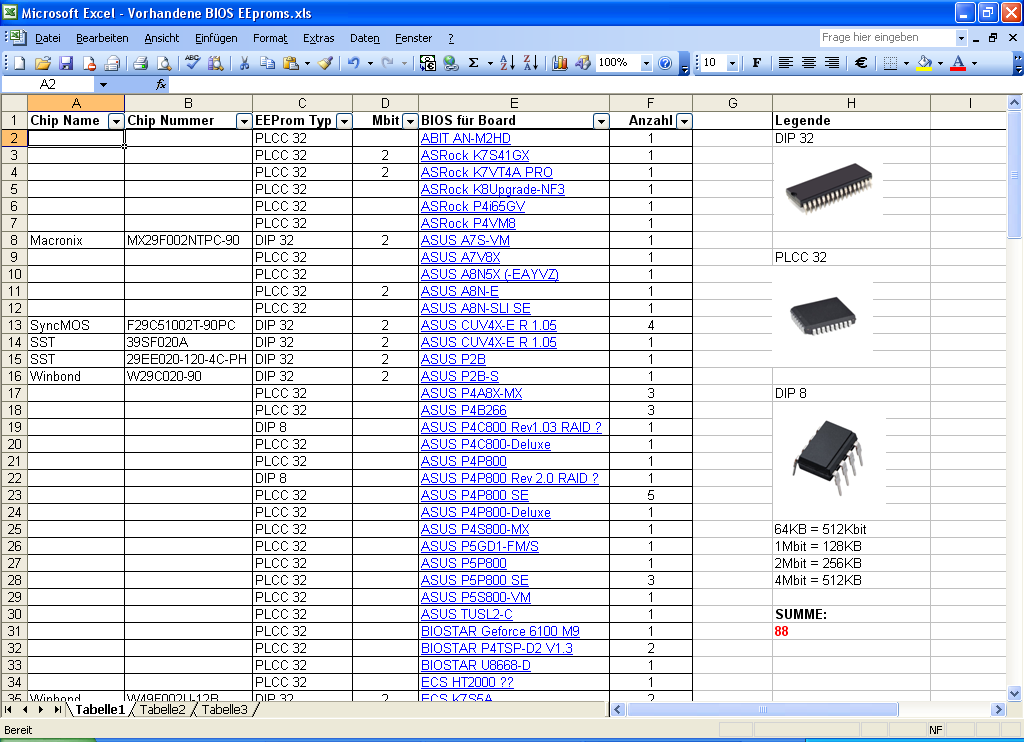Apply Euro currency format
Image resolution: width=1024 pixels, height=742 pixels.
(861, 63)
